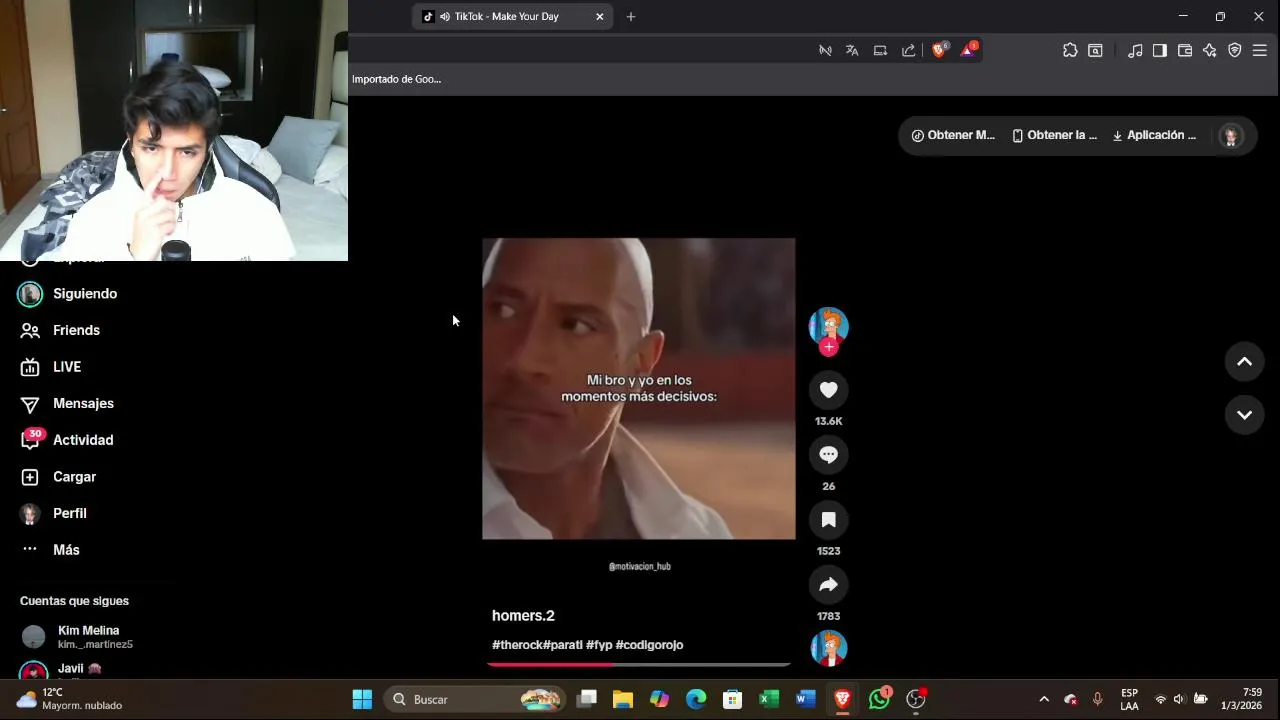This screenshot has width=1280, height=720.
Task: Open the Brave Shields lion icon
Action: (939, 50)
